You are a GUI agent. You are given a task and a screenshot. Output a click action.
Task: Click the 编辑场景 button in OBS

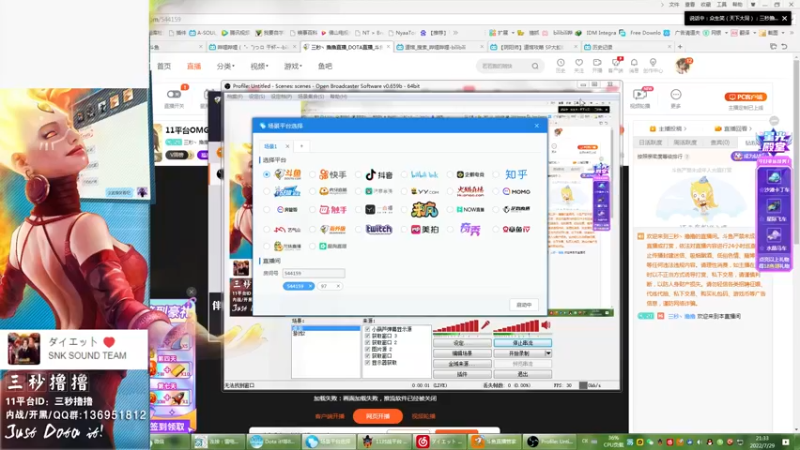(462, 354)
